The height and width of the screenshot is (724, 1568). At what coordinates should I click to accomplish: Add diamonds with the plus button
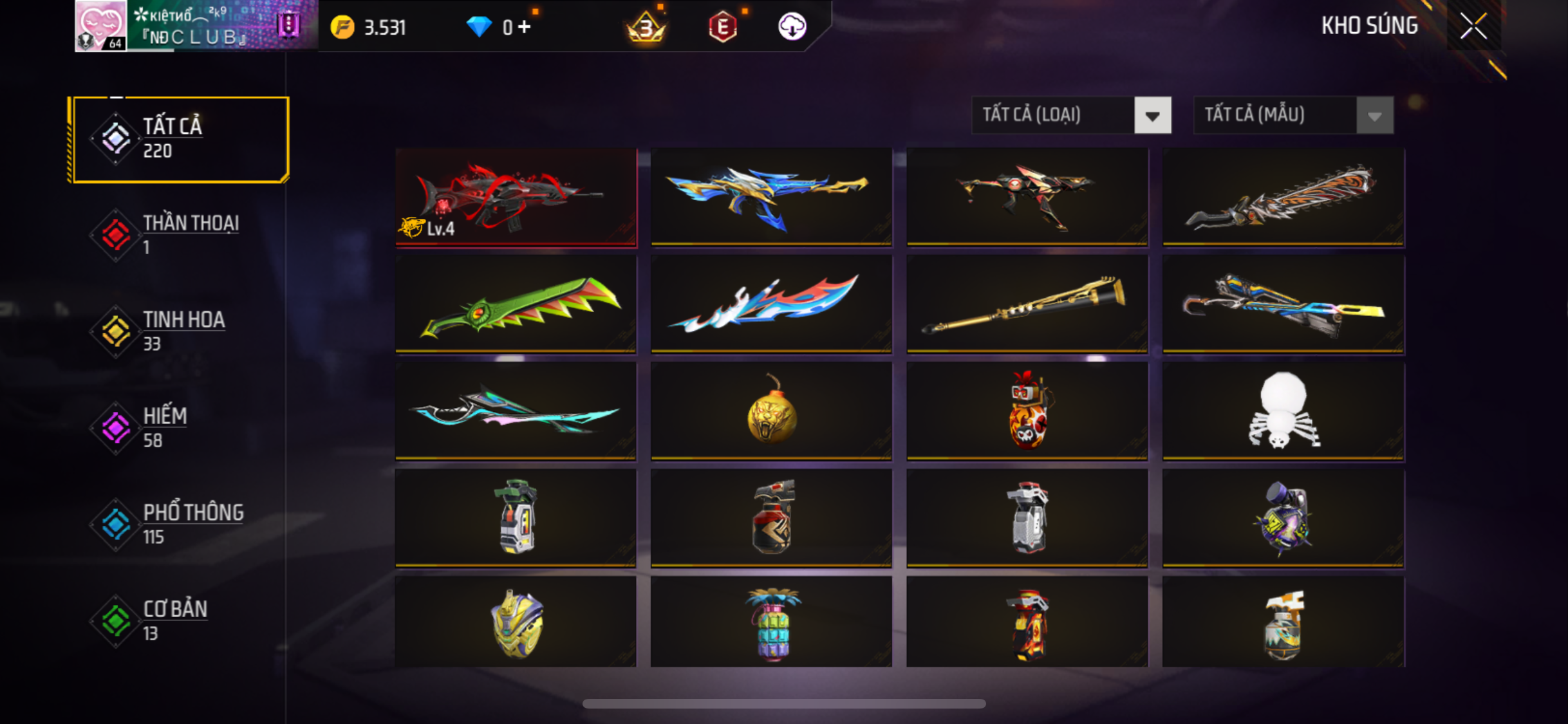(x=524, y=27)
